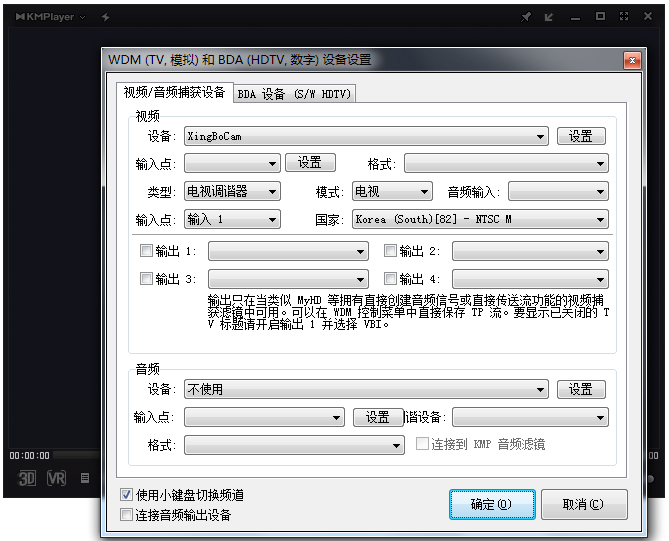Click 设置 button beside video 输入点
669x541 pixels.
pos(310,163)
